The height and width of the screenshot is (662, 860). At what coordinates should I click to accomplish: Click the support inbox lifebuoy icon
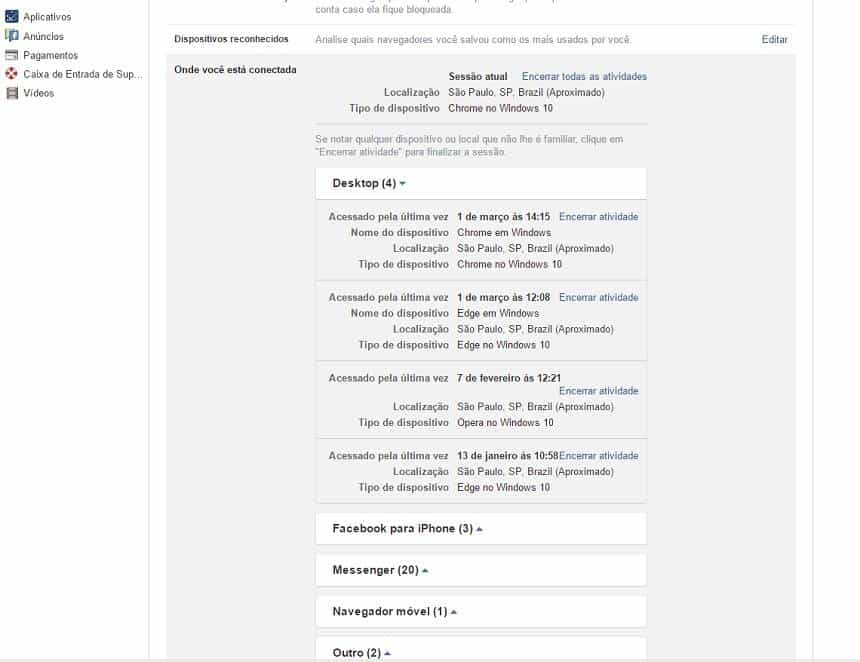pyautogui.click(x=12, y=74)
